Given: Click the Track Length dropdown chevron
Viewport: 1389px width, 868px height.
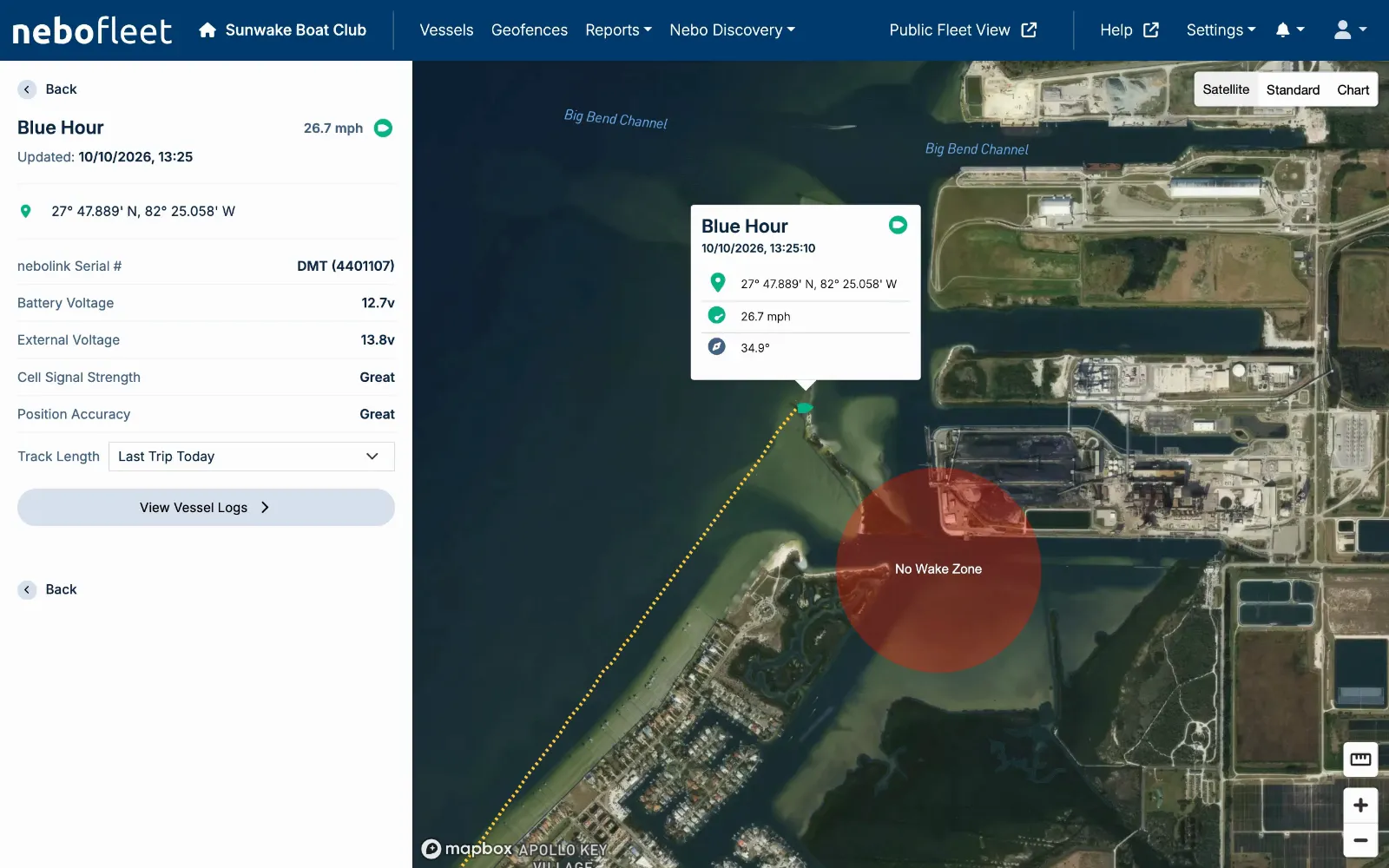Looking at the screenshot, I should pos(372,457).
